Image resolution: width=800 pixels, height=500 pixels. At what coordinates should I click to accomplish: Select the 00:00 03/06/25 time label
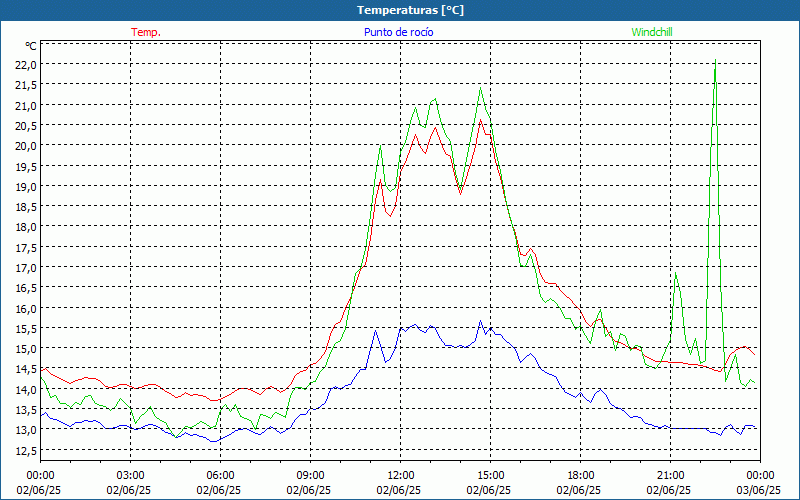tap(759, 483)
